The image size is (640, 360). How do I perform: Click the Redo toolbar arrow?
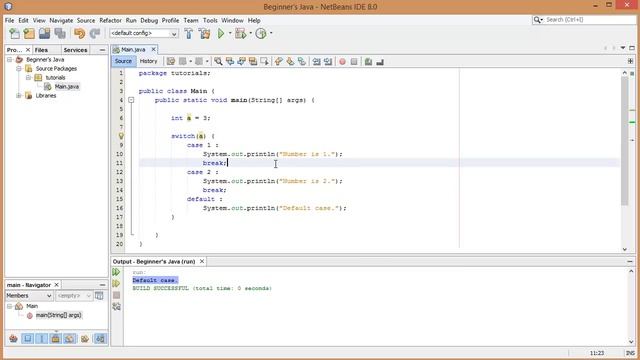tap(95, 33)
